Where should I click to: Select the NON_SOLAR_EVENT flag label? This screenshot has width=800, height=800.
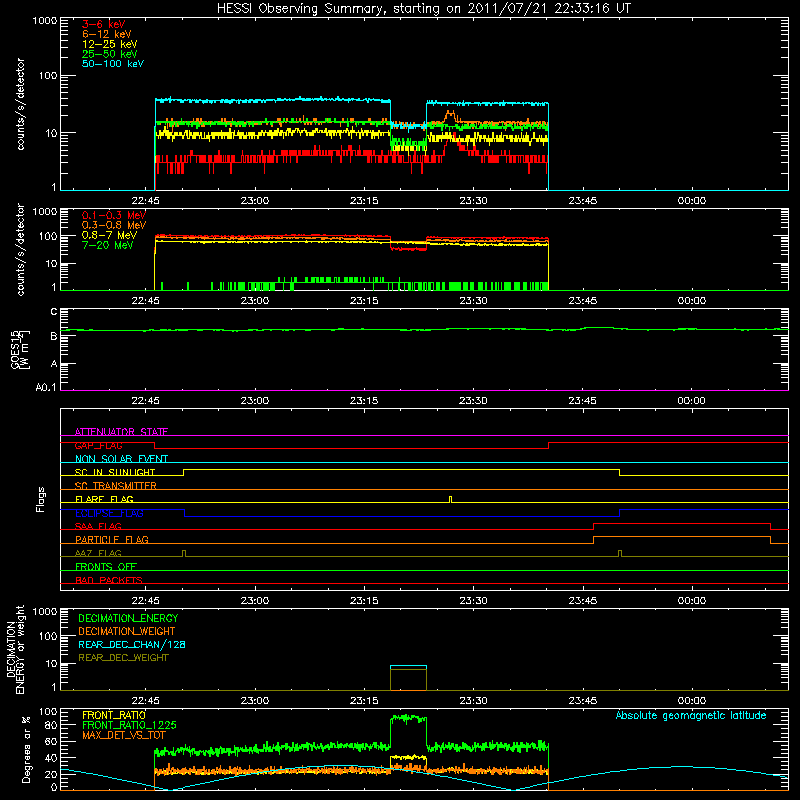pyautogui.click(x=121, y=459)
